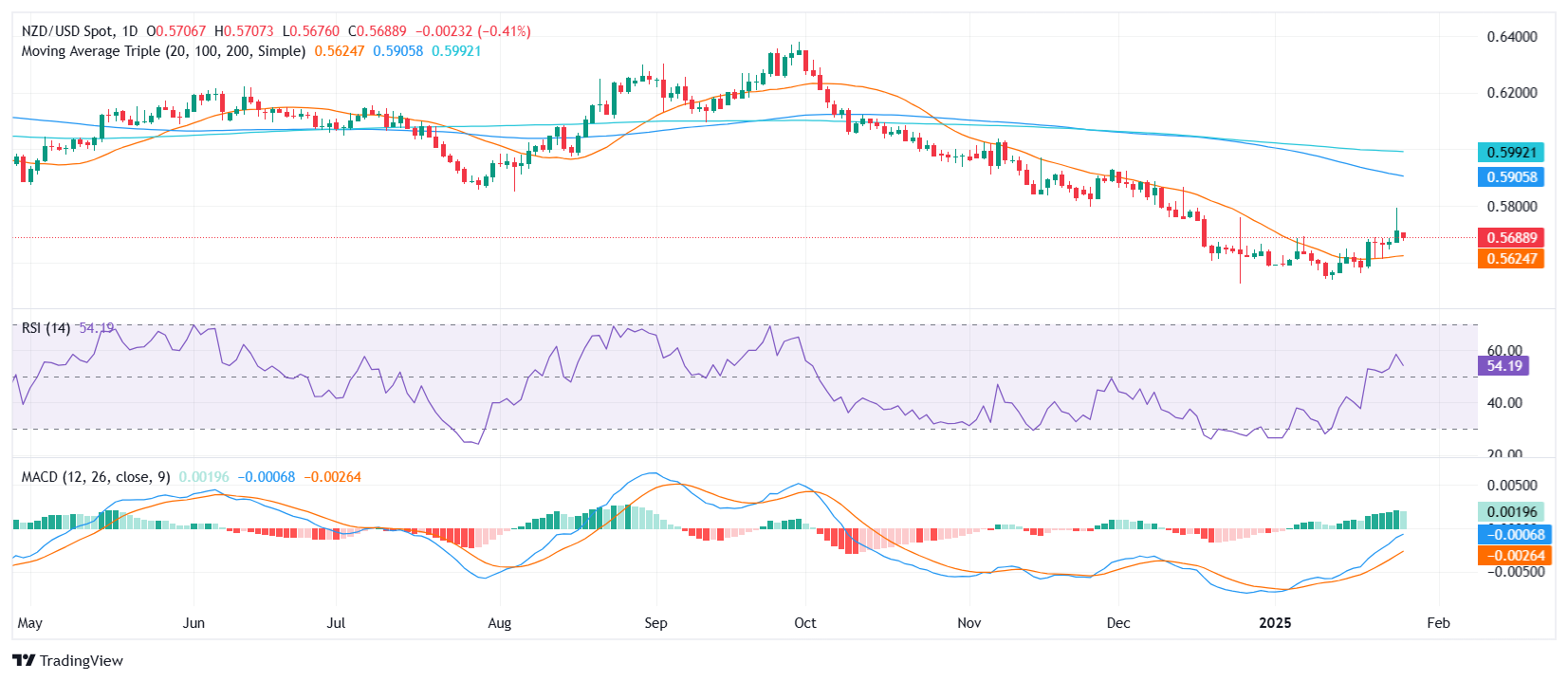Click the Oct label on time axis

pos(804,623)
